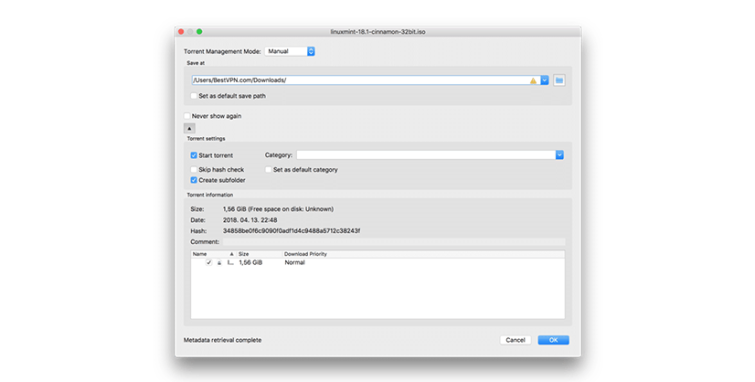Viewport: 755px width, 382px height.
Task: Click the folder browse icon beside save path
Action: pyautogui.click(x=559, y=80)
